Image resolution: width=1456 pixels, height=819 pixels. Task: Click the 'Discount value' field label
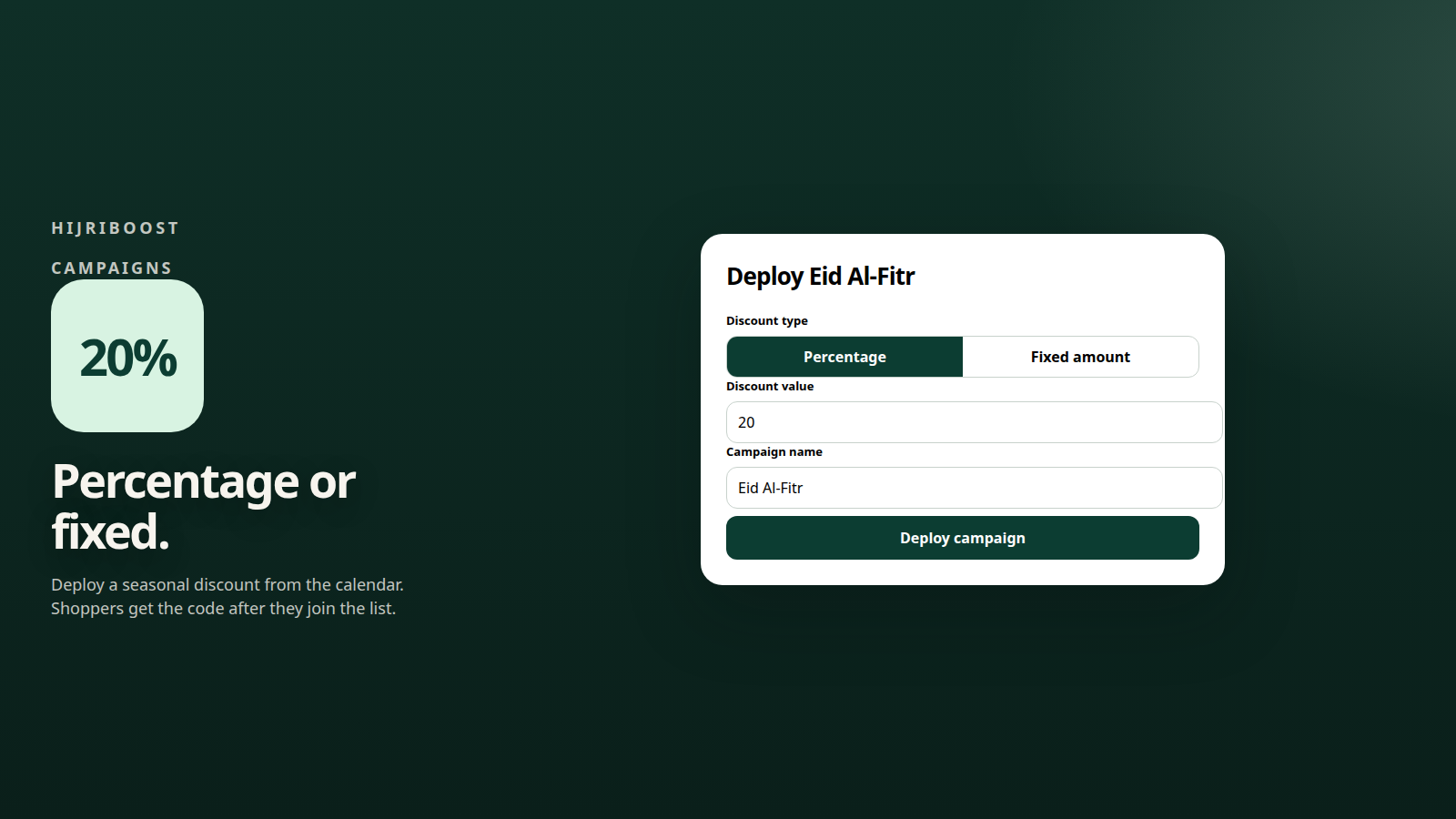770,386
